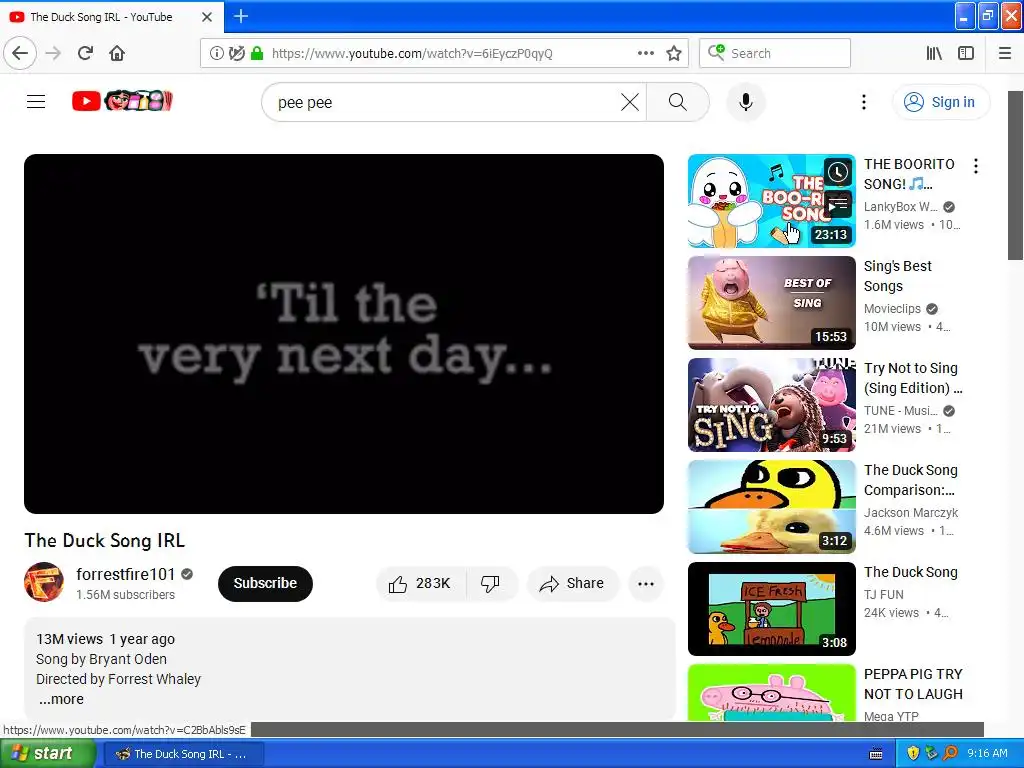Image resolution: width=1024 pixels, height=768 pixels.
Task: Click the video player showing 'Til the very next day
Action: coord(344,334)
